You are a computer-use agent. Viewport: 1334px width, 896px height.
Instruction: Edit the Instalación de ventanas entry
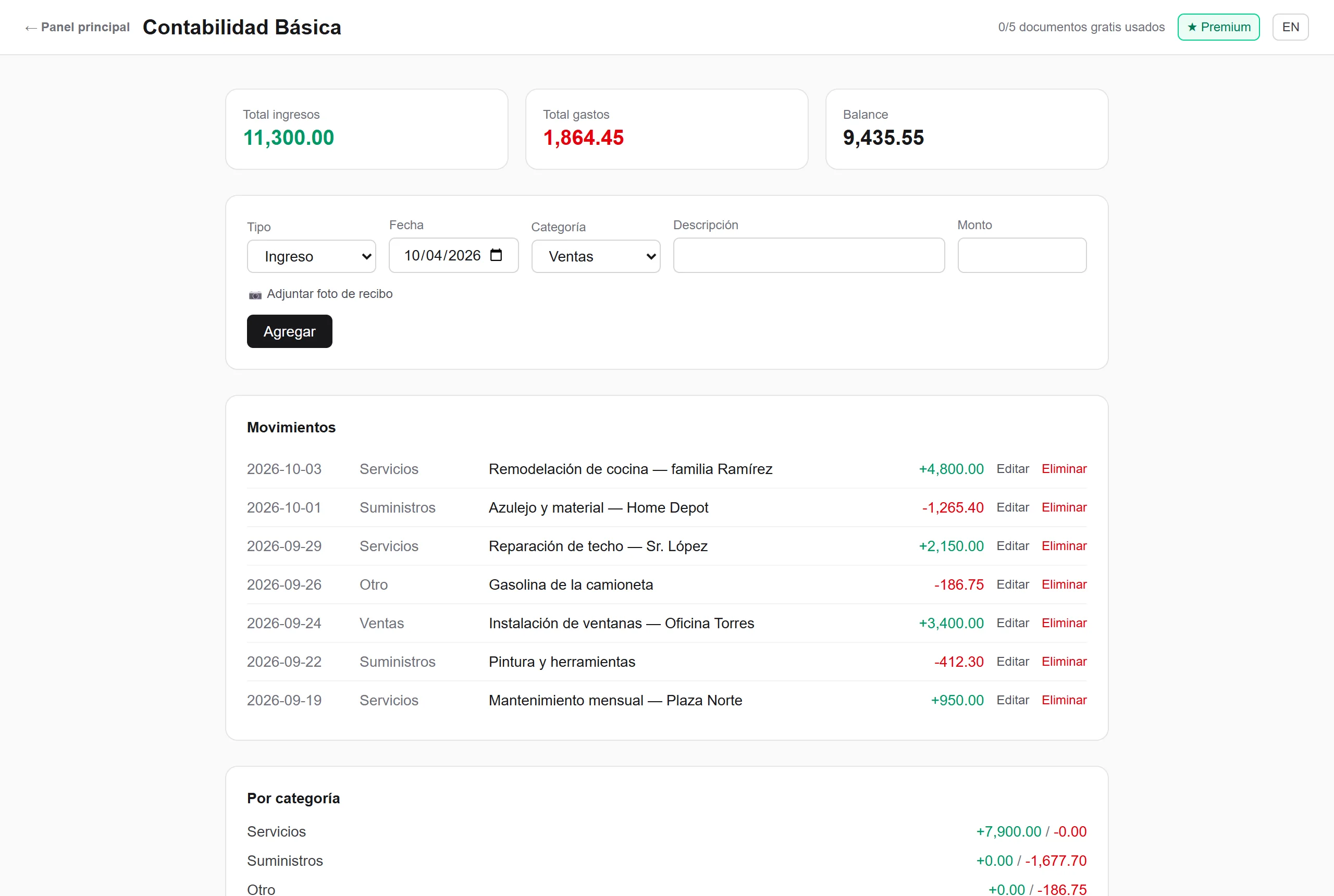(x=1013, y=624)
